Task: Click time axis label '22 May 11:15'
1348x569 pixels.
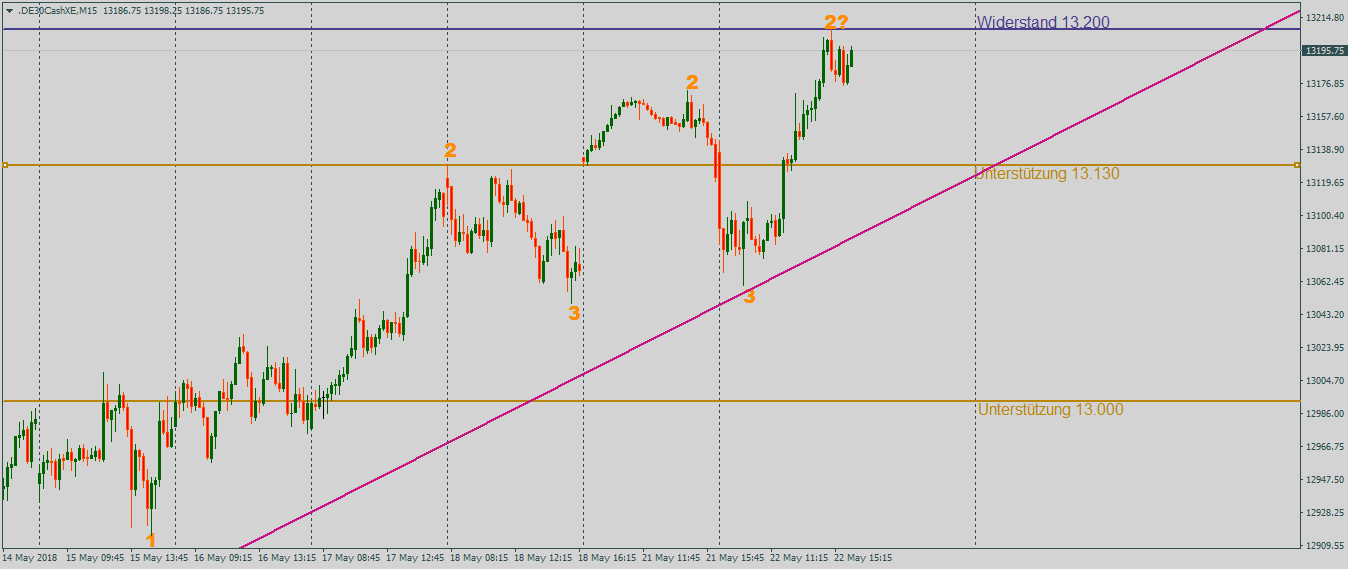Action: tap(800, 558)
